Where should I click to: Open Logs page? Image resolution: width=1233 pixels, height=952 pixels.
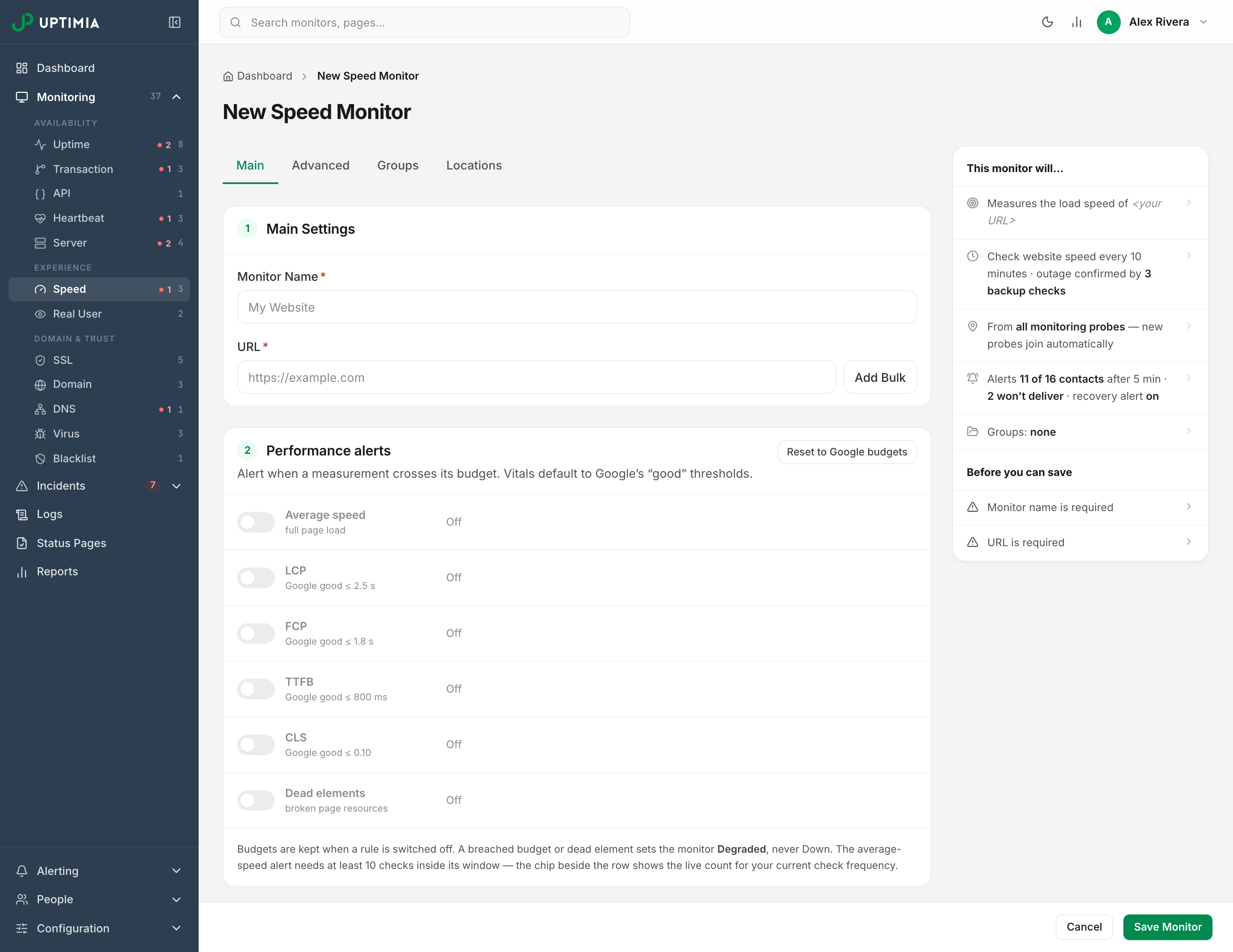(x=99, y=514)
